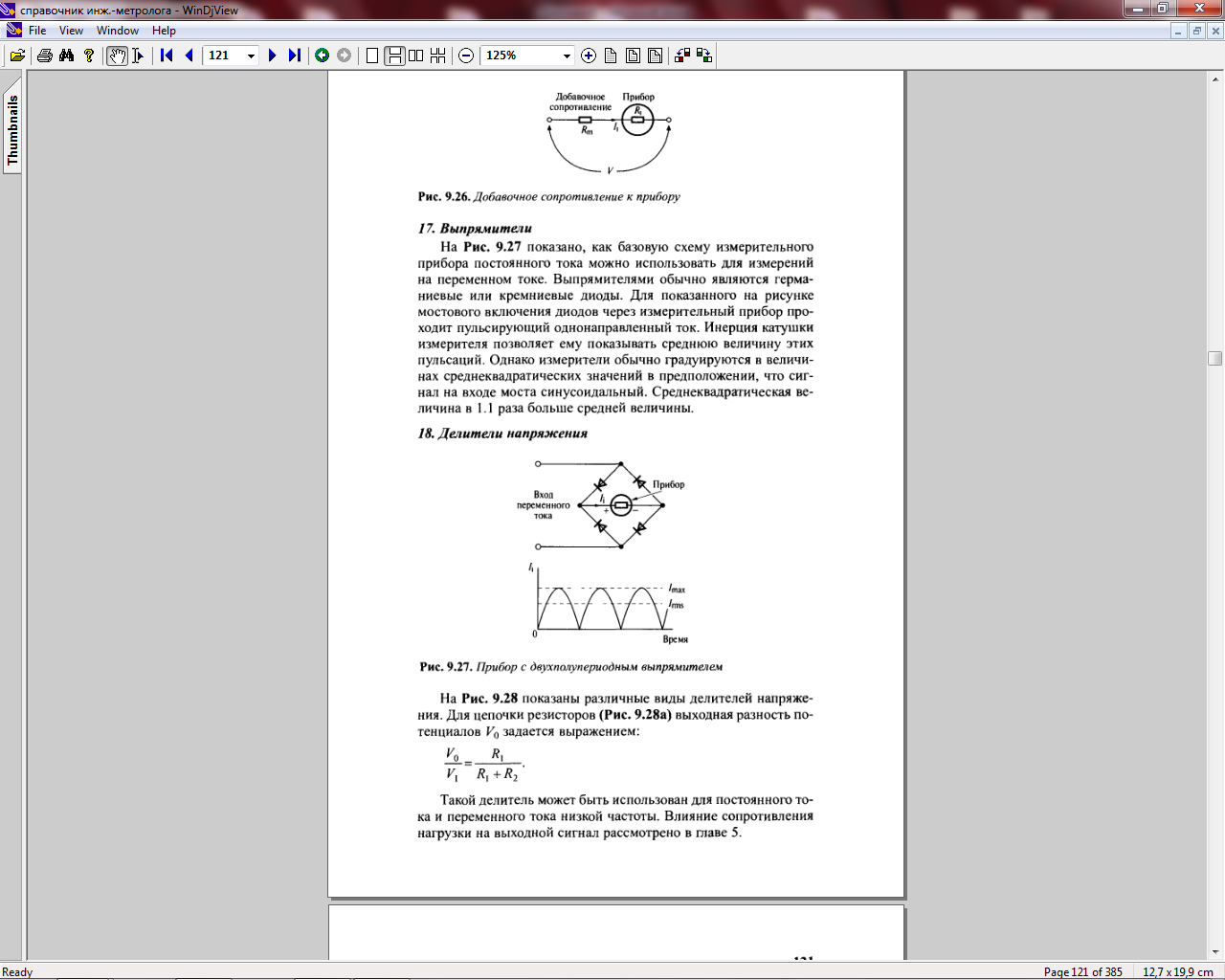Navigate forward with the gray arrow
Viewport: 1225px width, 980px height.
(x=344, y=56)
